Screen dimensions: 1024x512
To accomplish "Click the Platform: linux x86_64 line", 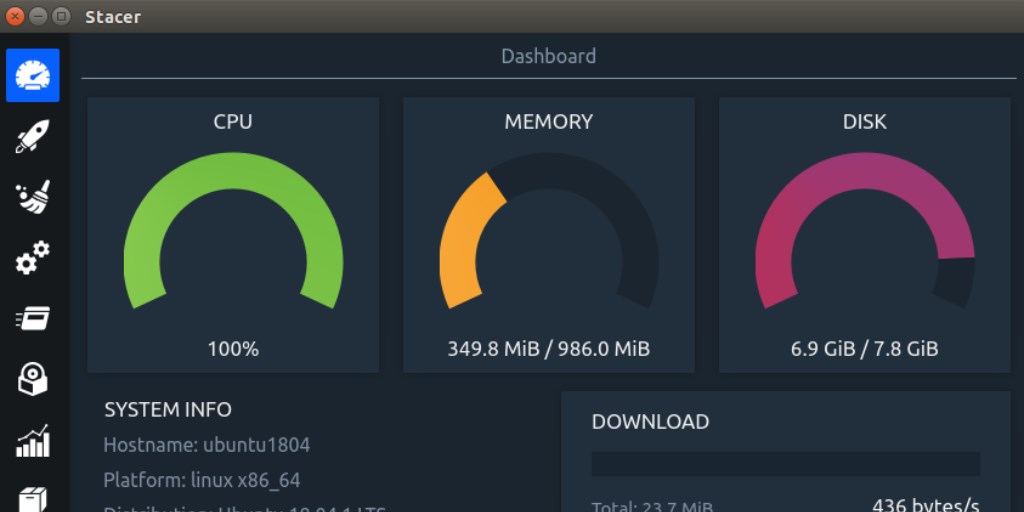I will 202,481.
